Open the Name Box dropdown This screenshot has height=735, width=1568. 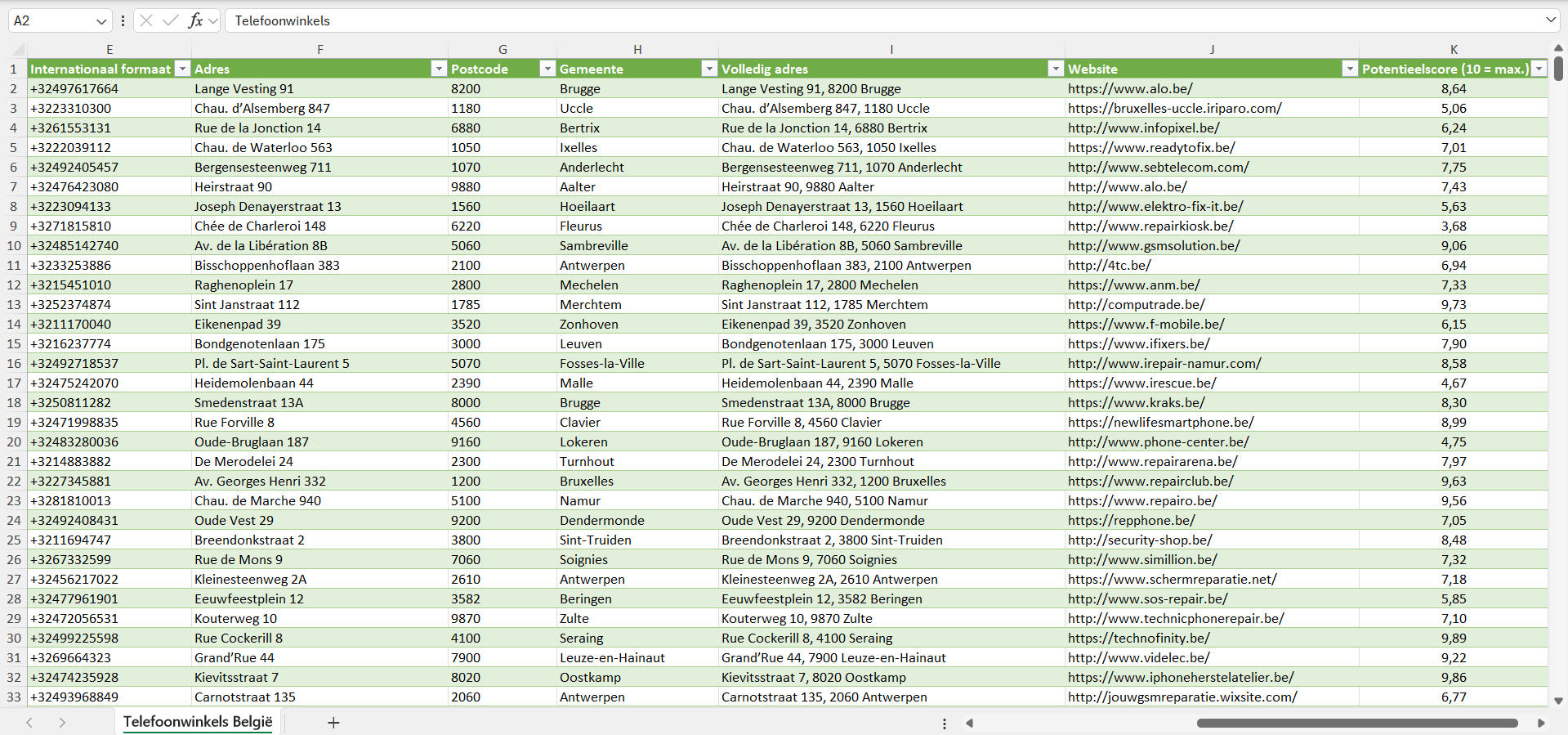[101, 21]
